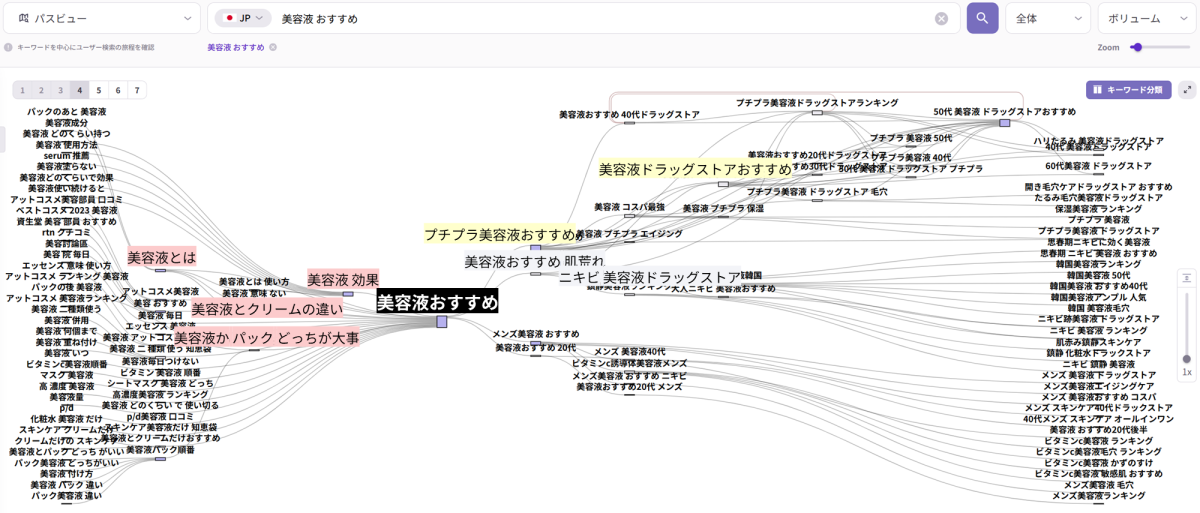Click the ニキビ 美容液ドラッグストア label
1200x513 pixels.
pos(650,277)
